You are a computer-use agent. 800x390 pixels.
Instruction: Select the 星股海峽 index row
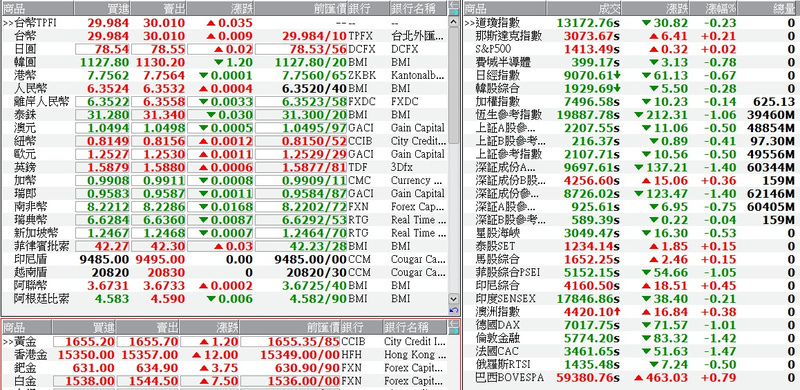click(632, 233)
